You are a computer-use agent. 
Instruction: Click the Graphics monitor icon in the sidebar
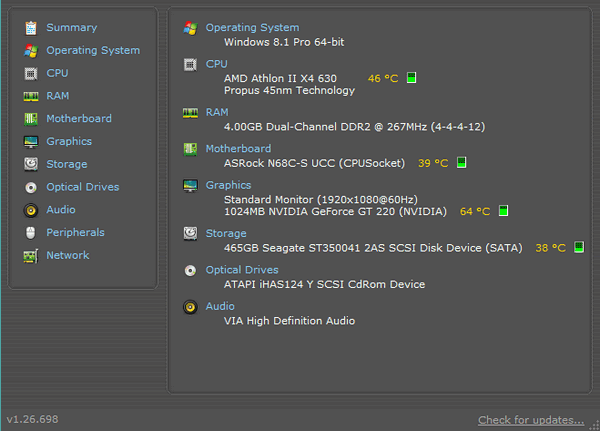point(31,142)
